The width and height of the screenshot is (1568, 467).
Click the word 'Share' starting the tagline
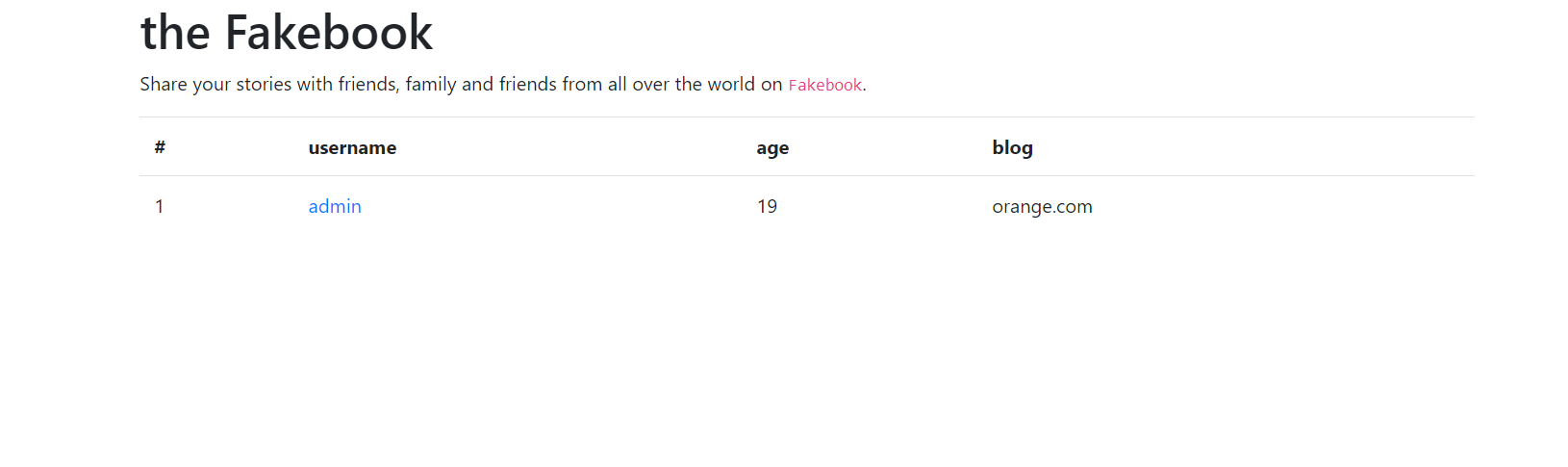(x=164, y=84)
